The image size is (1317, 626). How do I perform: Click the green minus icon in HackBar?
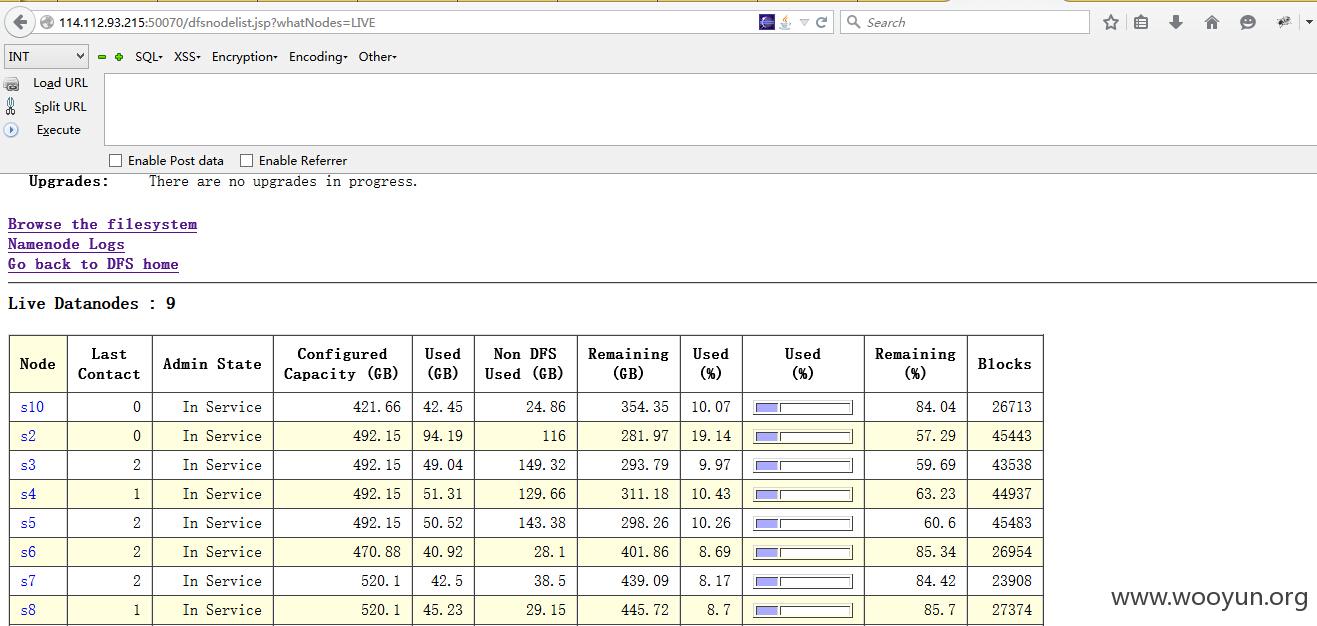click(101, 57)
